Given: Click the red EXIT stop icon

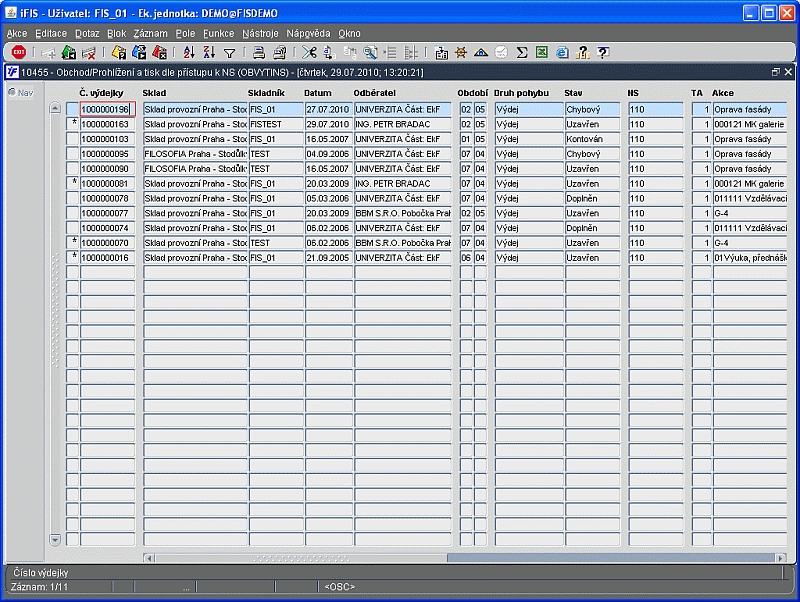Looking at the screenshot, I should coord(19,52).
